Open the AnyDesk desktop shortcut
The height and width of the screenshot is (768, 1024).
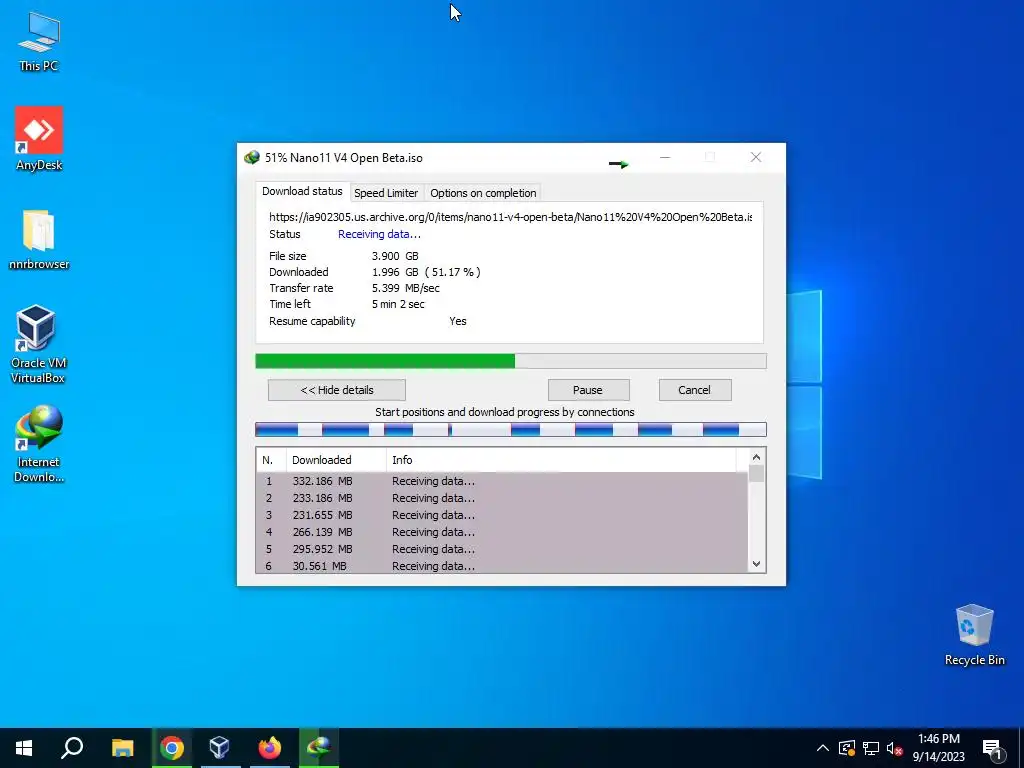pos(39,138)
